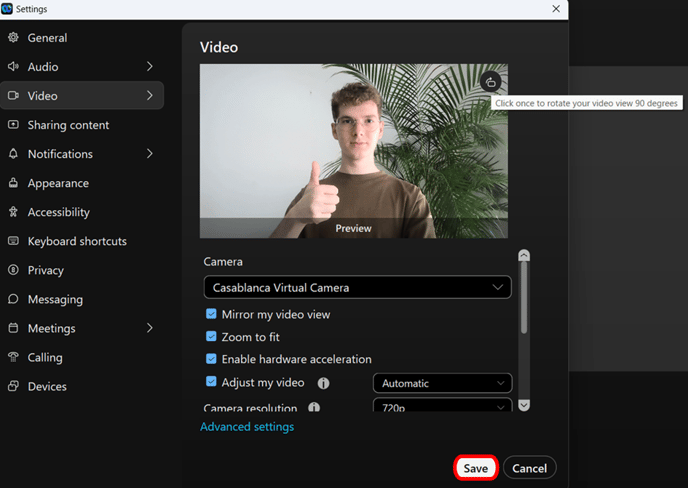Click the camera Preview thumbnail
The width and height of the screenshot is (688, 488).
[353, 151]
